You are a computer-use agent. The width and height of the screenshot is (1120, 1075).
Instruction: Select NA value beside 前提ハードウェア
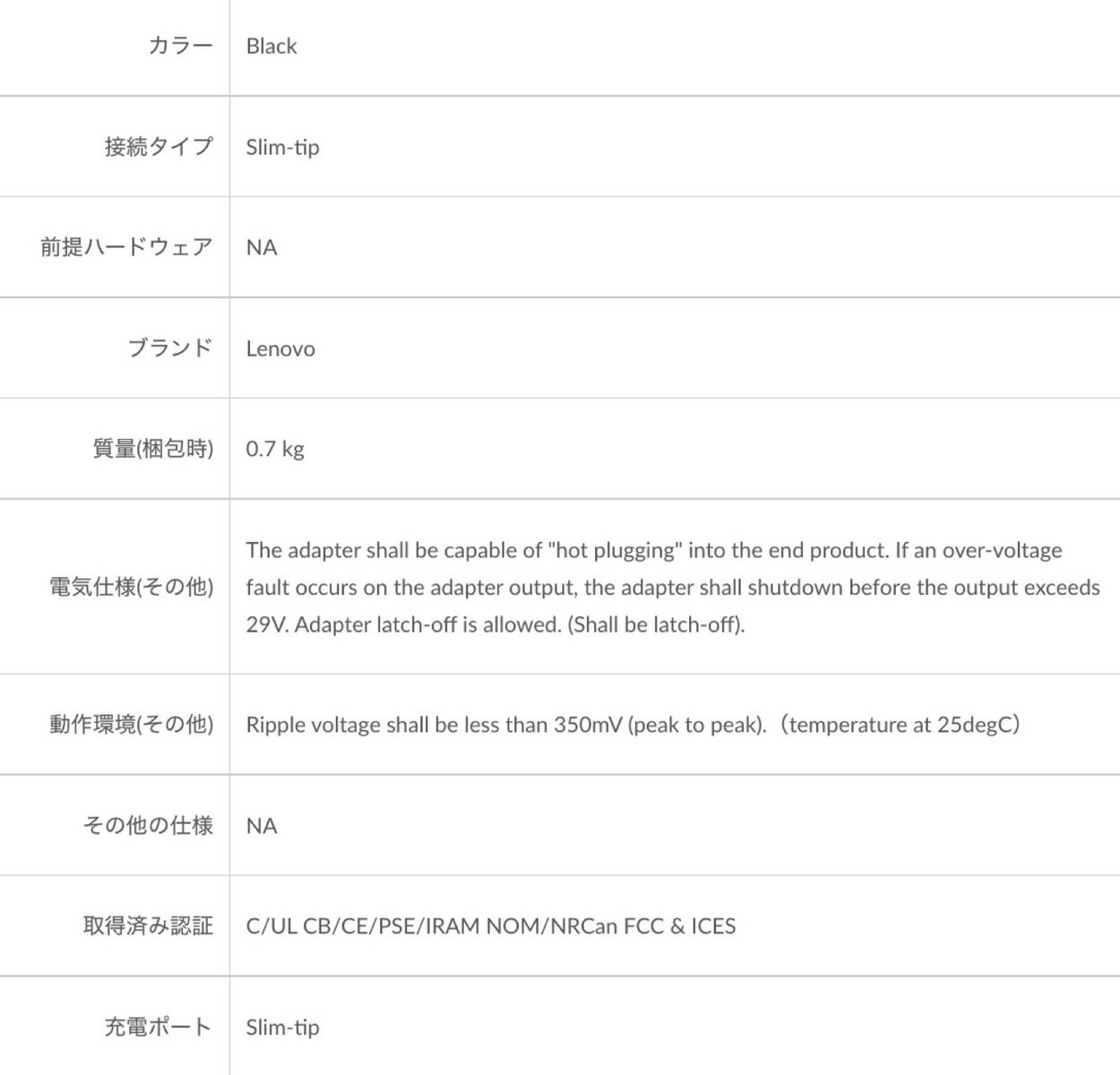262,248
